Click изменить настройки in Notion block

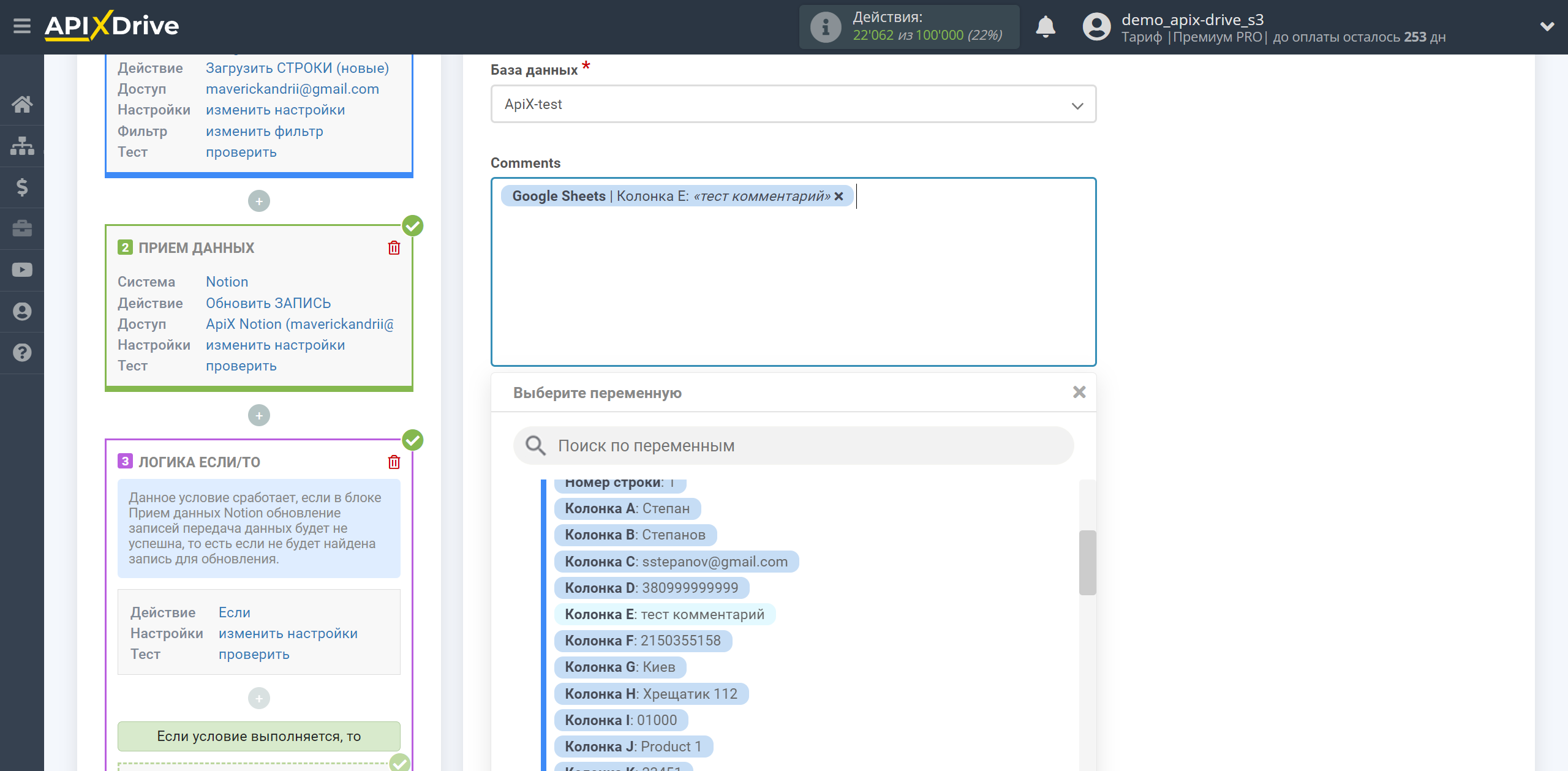(x=275, y=345)
